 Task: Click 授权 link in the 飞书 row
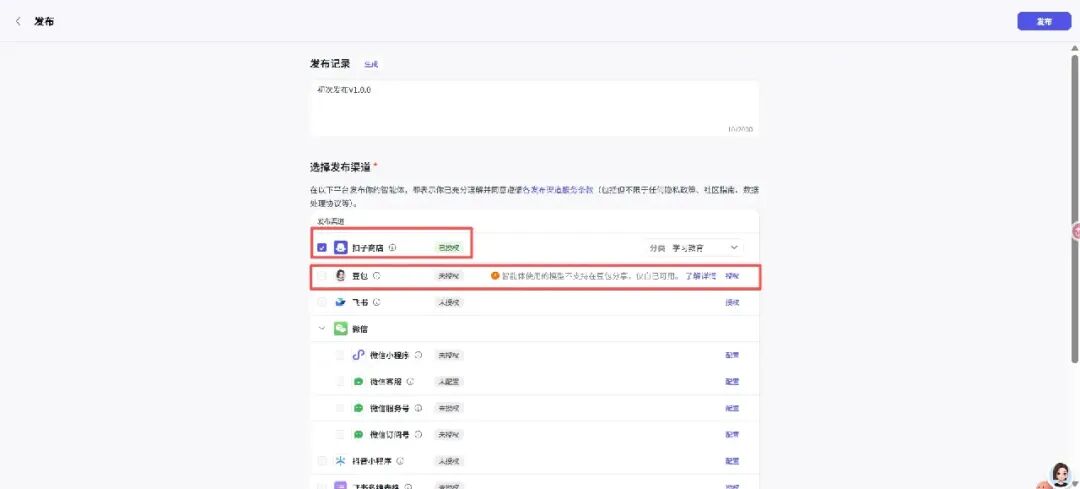click(x=731, y=302)
